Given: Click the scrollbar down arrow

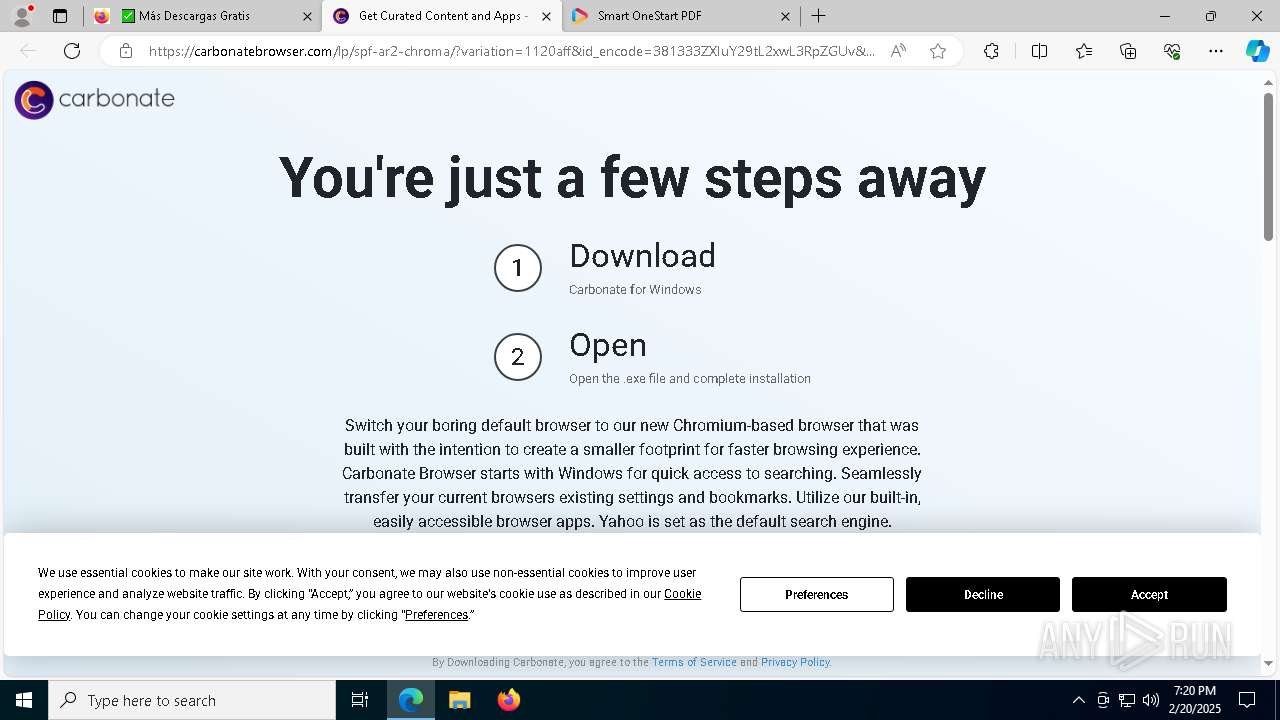Looking at the screenshot, I should [1268, 662].
